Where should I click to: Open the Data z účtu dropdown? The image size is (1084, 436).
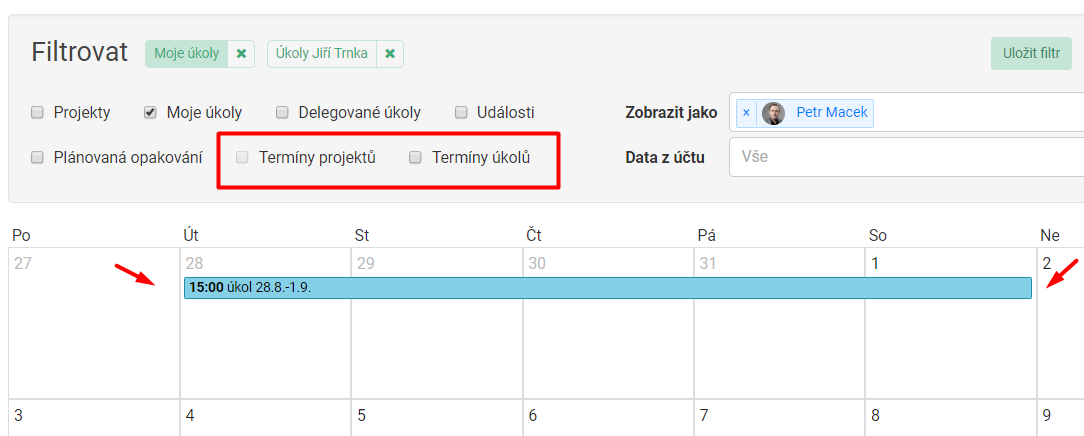tap(905, 157)
